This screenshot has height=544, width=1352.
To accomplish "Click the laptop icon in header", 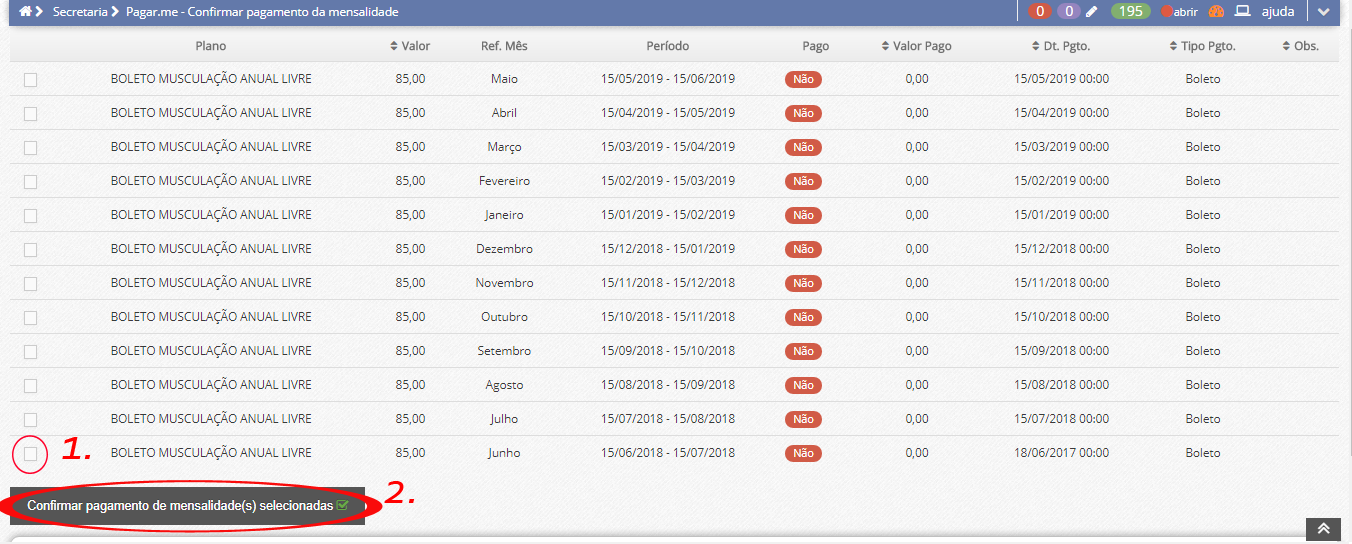I will [1243, 12].
